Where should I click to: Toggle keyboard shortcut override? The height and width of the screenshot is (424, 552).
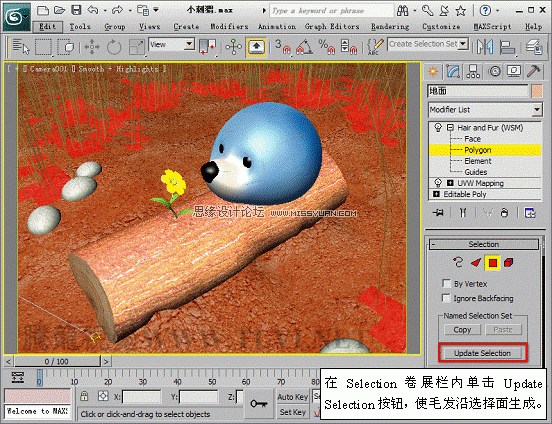[256, 46]
